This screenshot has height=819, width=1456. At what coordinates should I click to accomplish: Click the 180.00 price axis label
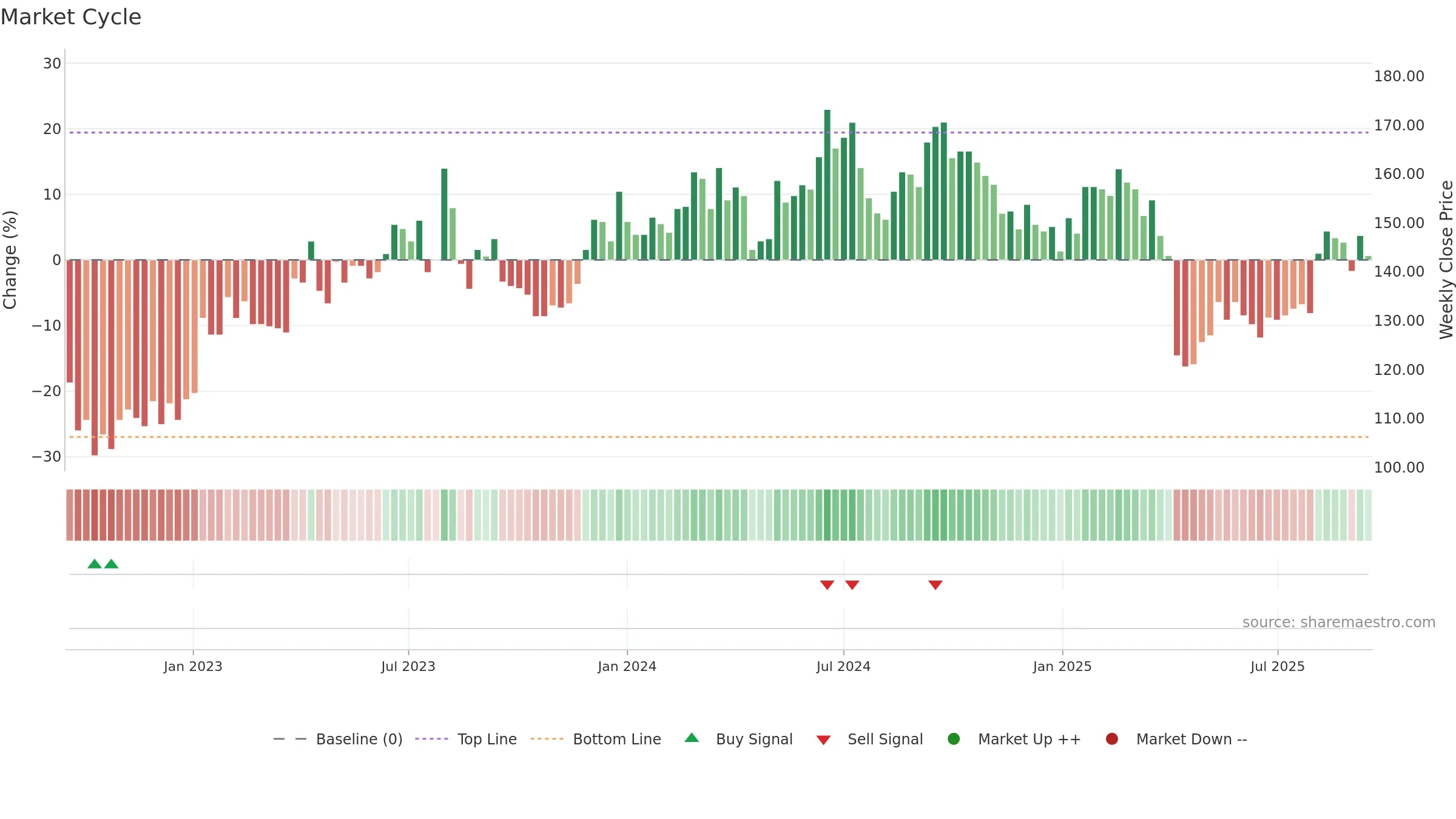click(1399, 76)
